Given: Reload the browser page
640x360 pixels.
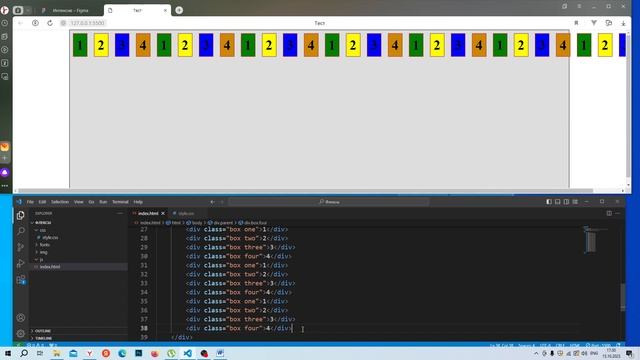Looking at the screenshot, I should pos(50,23).
